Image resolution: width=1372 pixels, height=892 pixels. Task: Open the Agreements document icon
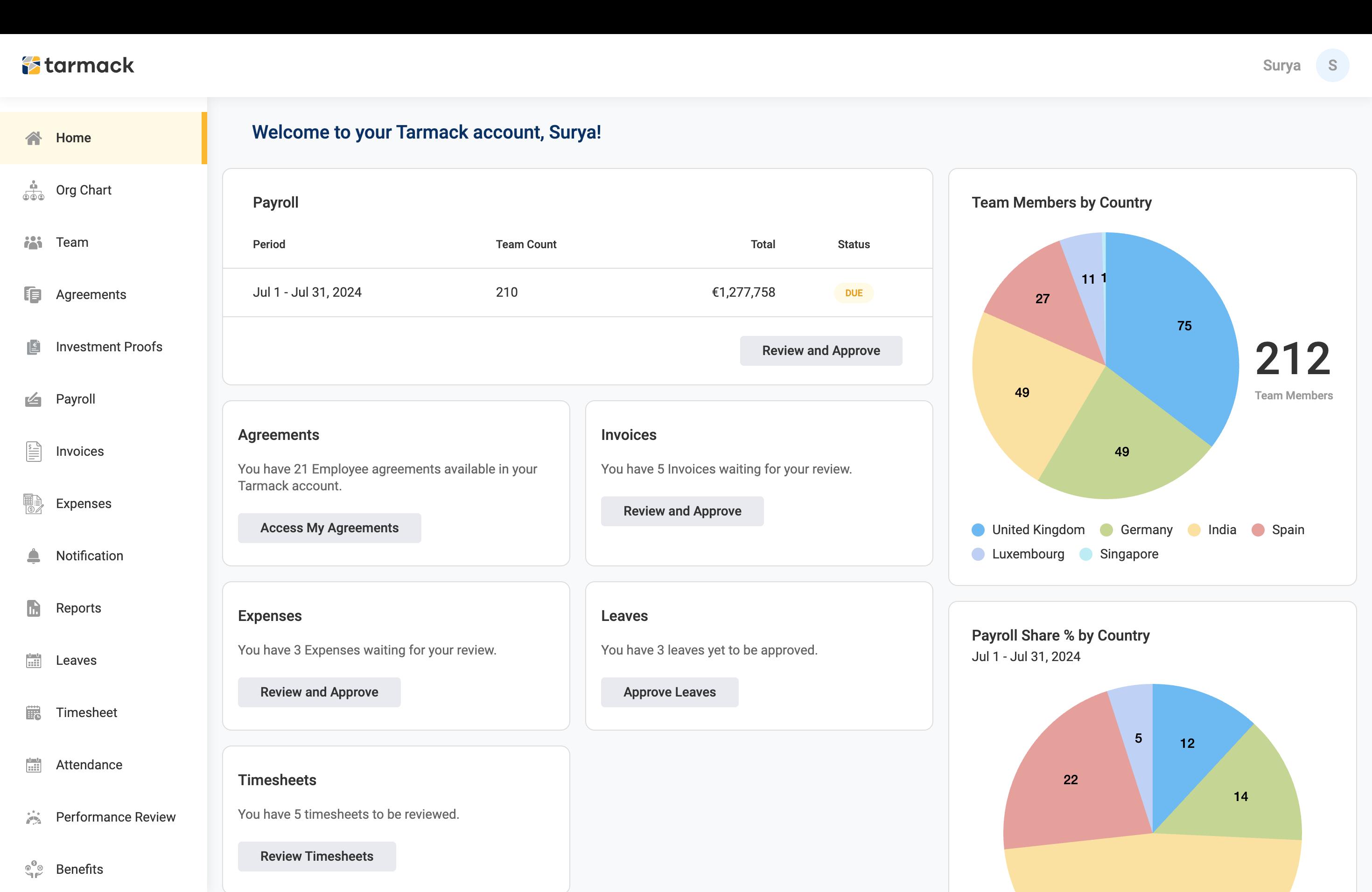point(34,294)
